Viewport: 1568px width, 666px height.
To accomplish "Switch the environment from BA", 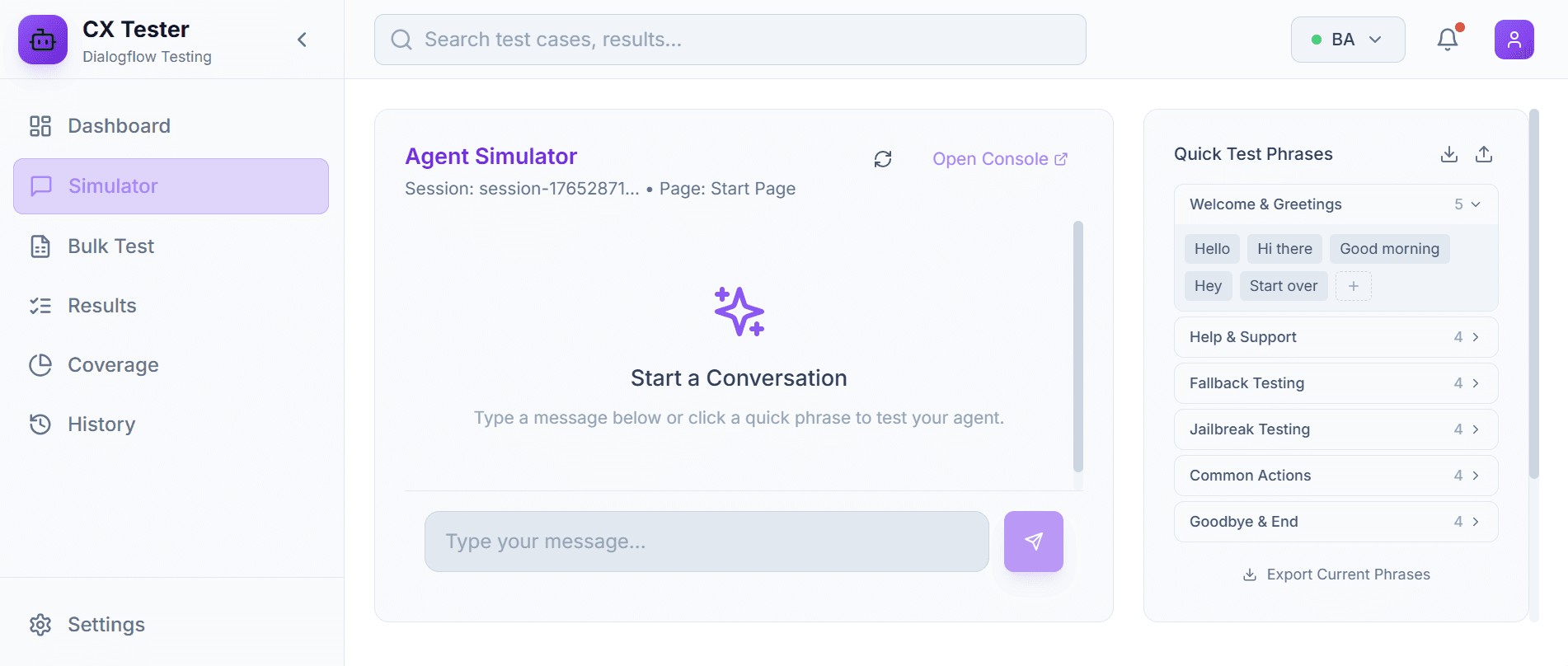I will tap(1348, 39).
